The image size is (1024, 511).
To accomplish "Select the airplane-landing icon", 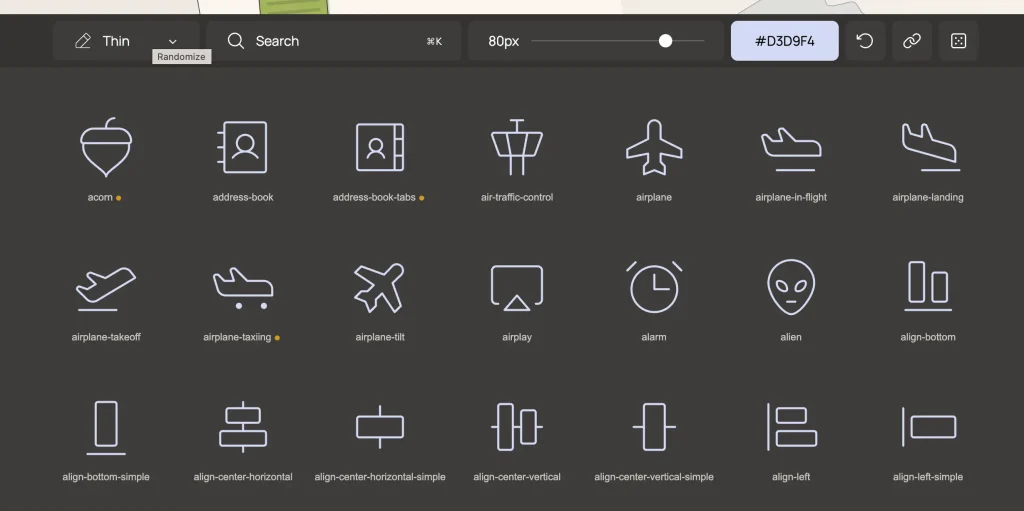I will 928,147.
